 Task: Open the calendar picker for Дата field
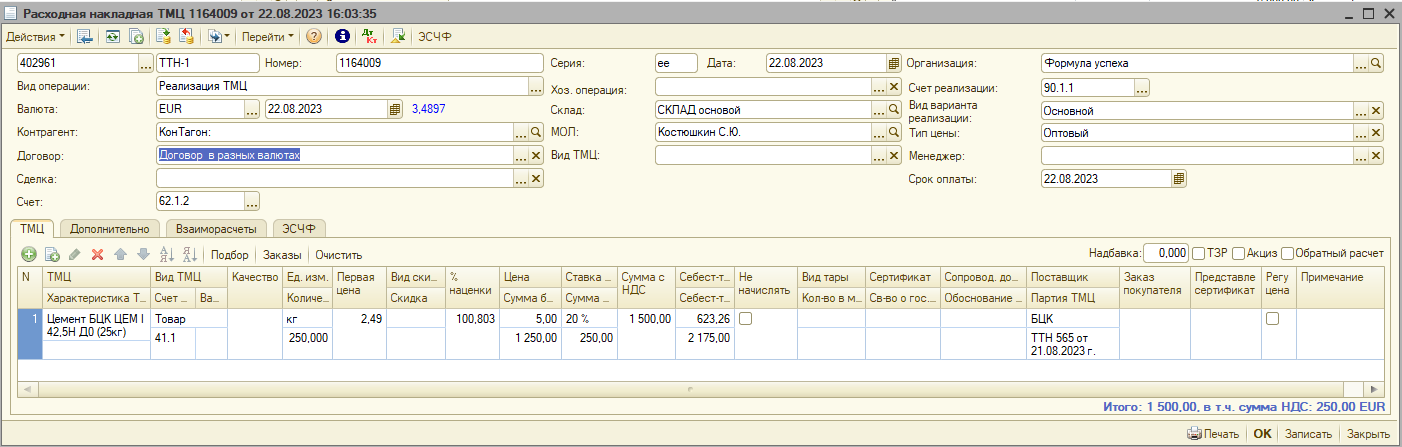(894, 63)
